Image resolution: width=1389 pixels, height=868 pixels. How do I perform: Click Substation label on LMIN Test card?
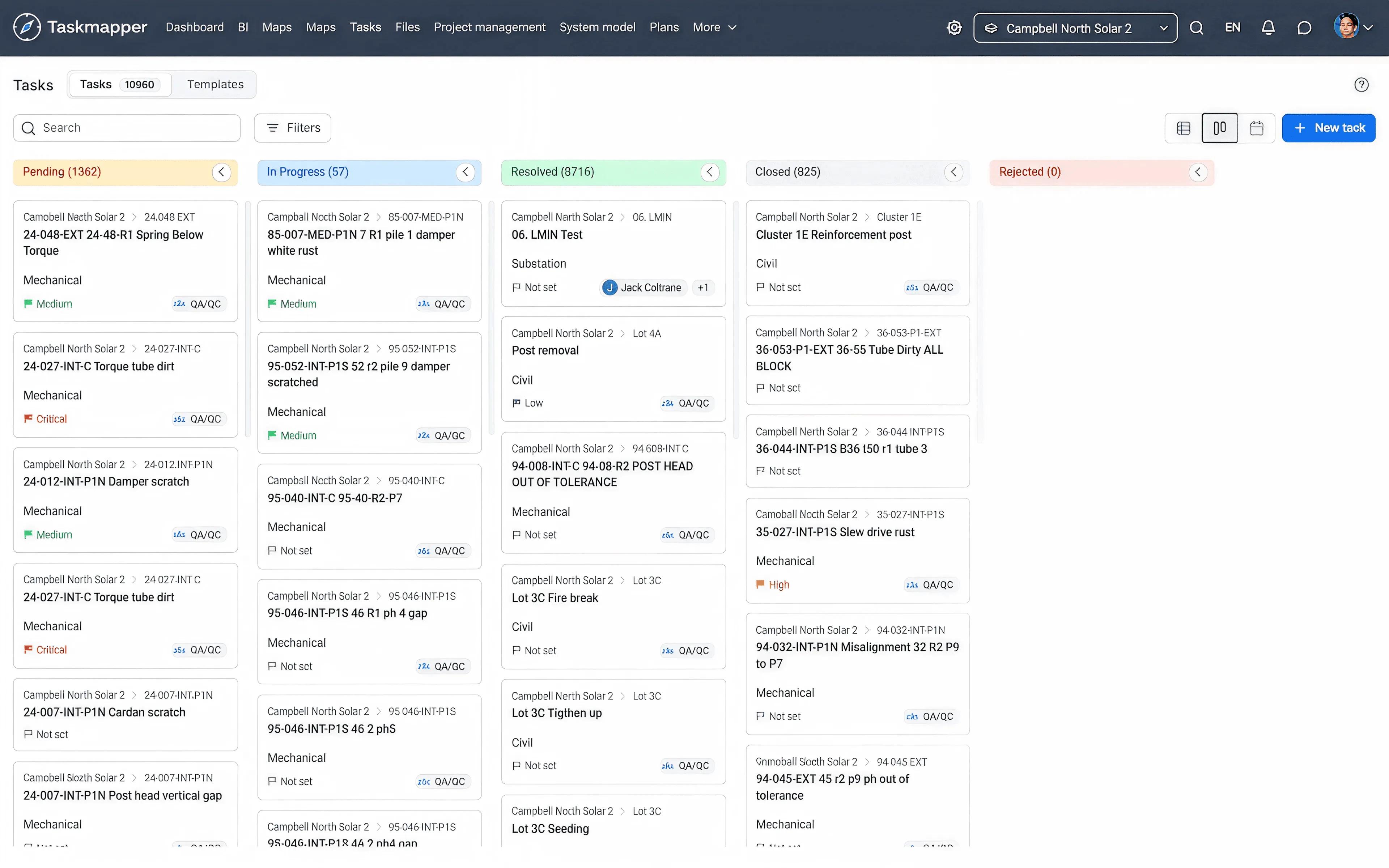(538, 264)
